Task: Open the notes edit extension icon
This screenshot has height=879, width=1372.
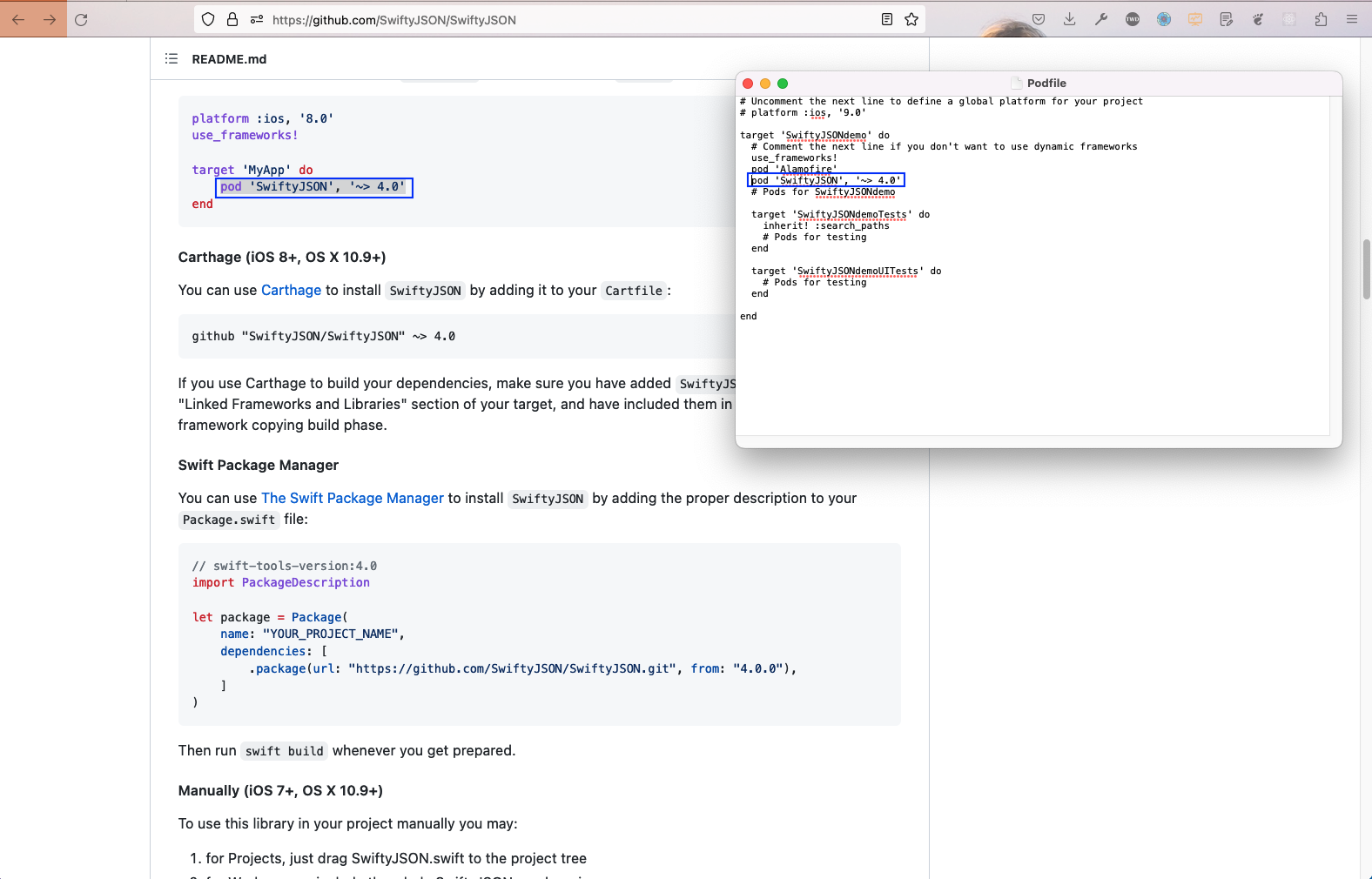Action: (1227, 19)
